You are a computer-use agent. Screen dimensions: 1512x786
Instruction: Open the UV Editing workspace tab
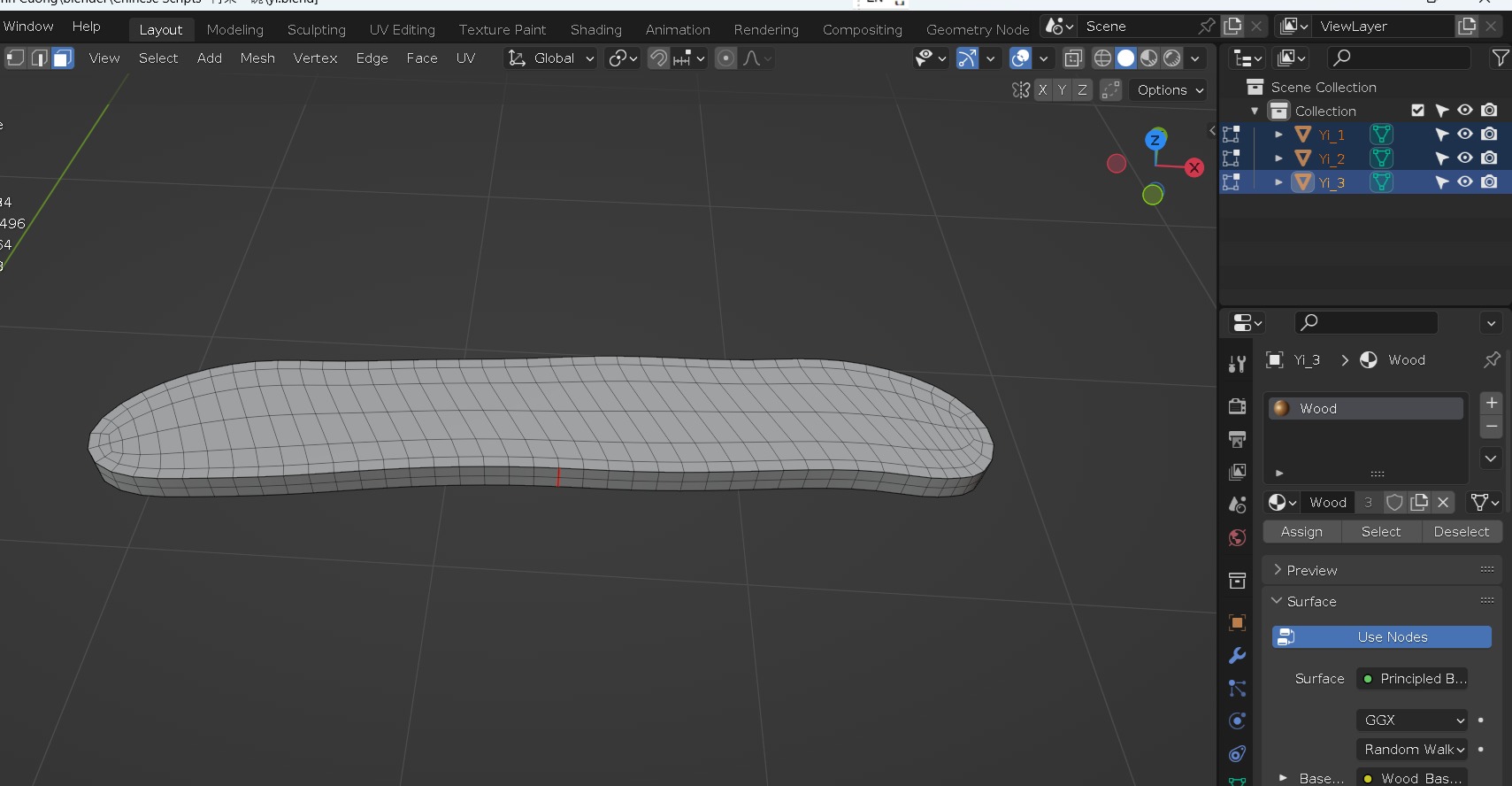tap(403, 30)
